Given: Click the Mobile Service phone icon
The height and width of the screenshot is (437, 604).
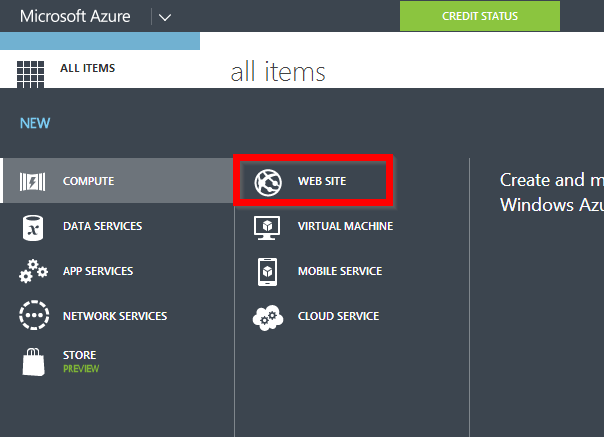Looking at the screenshot, I should pyautogui.click(x=267, y=272).
